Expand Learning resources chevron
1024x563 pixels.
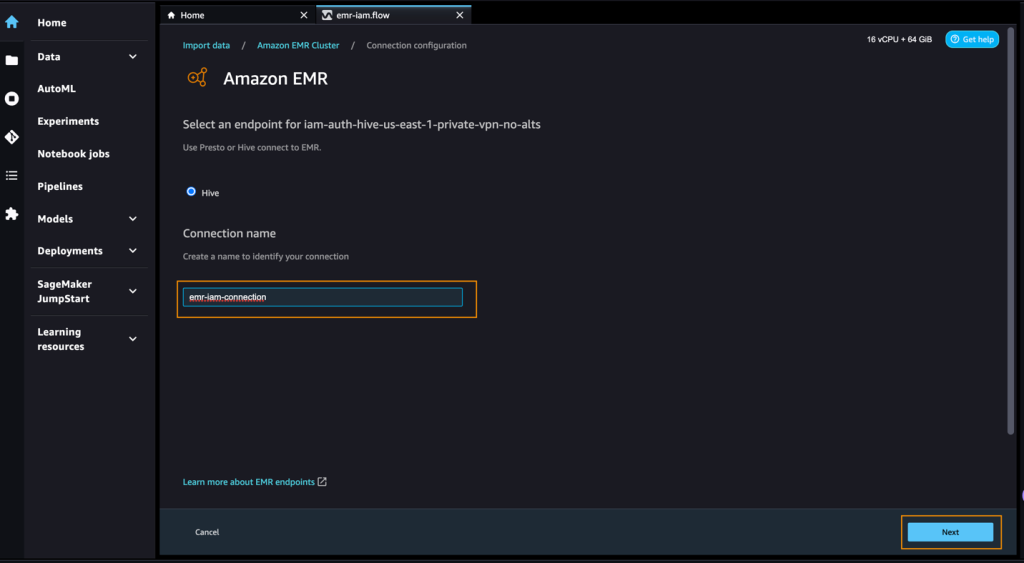pyautogui.click(x=133, y=339)
